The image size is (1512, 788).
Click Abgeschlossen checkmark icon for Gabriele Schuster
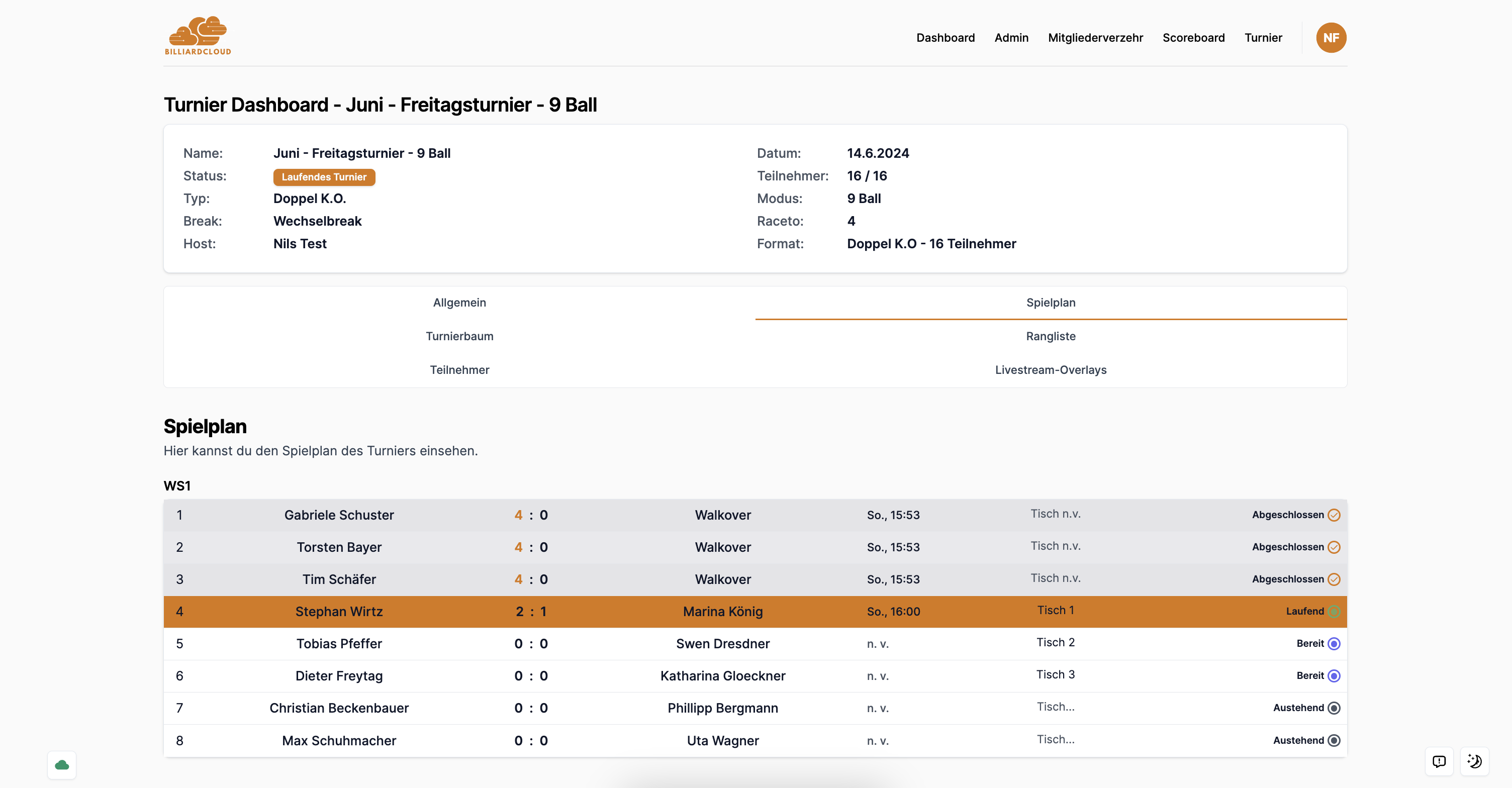1334,515
